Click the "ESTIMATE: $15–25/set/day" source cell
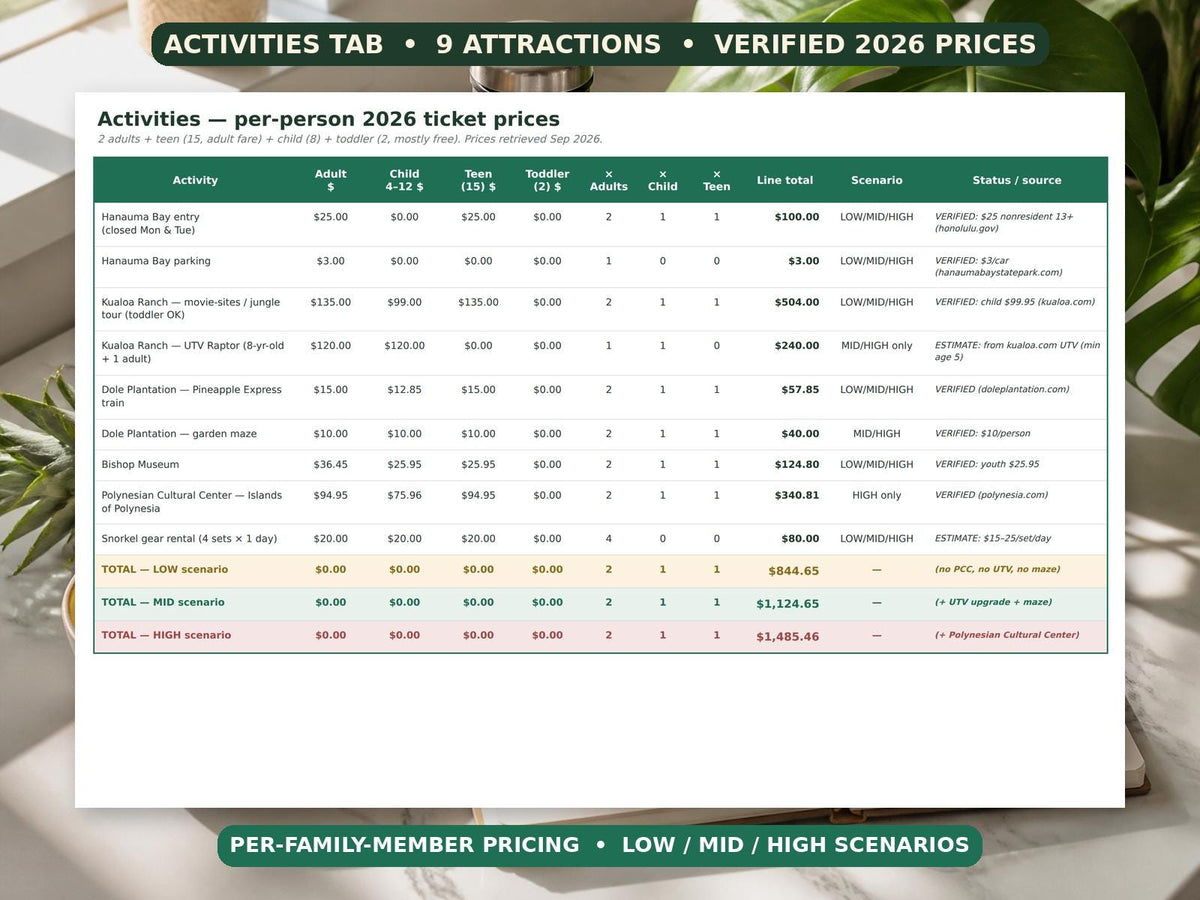This screenshot has width=1200, height=900. [x=993, y=539]
